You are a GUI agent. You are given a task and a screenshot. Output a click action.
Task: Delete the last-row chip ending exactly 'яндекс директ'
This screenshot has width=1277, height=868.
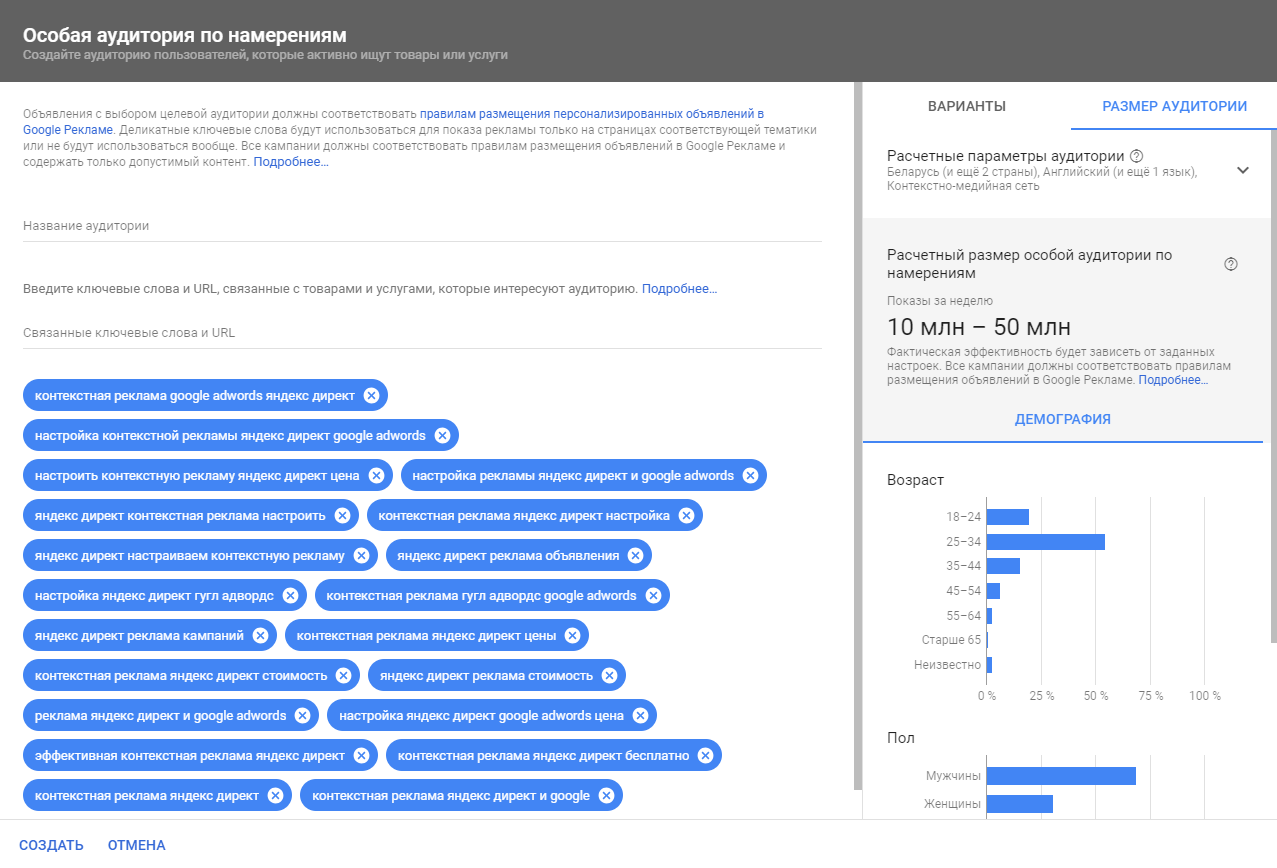[275, 796]
